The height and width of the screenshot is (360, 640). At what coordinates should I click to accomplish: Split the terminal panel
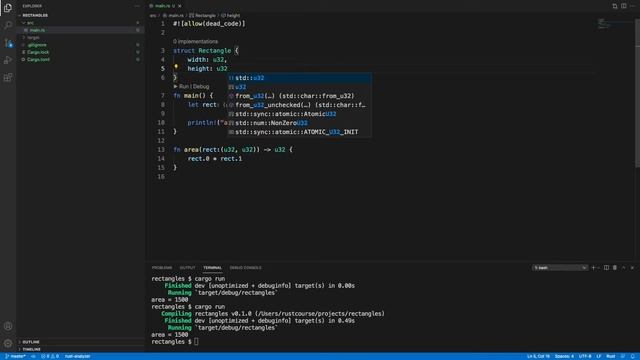[x=606, y=268]
